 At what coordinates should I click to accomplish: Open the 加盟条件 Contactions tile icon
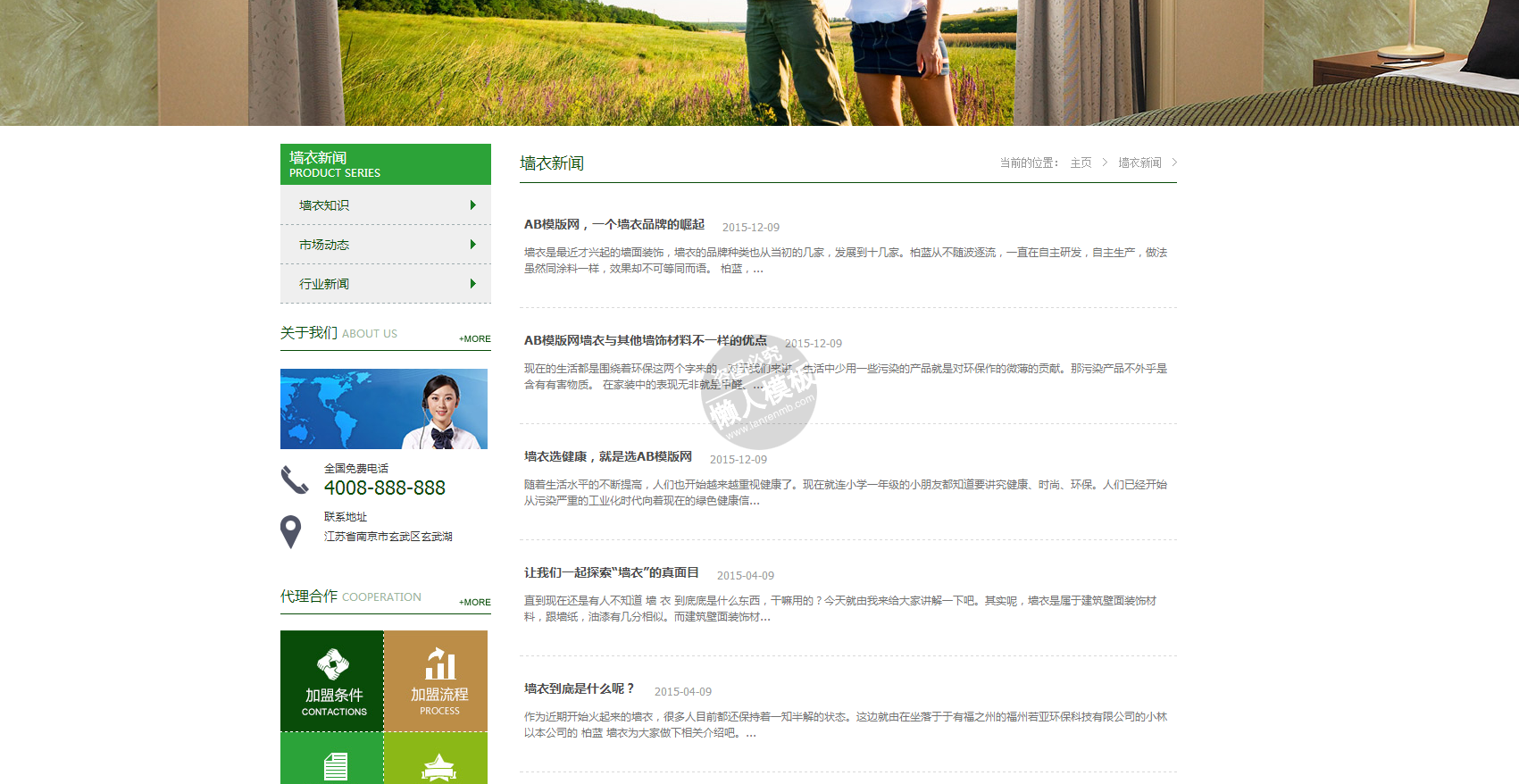[333, 664]
